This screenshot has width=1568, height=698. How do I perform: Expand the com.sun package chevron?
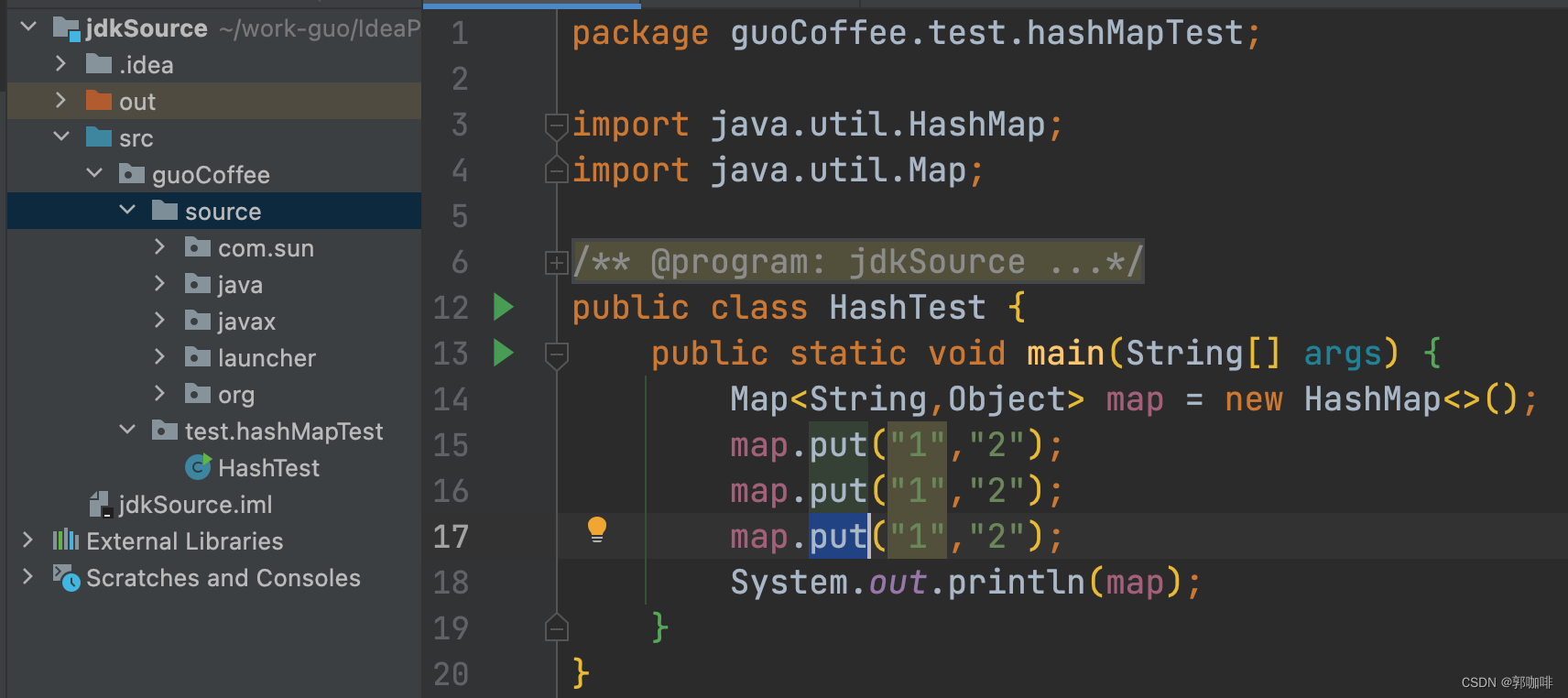[160, 246]
